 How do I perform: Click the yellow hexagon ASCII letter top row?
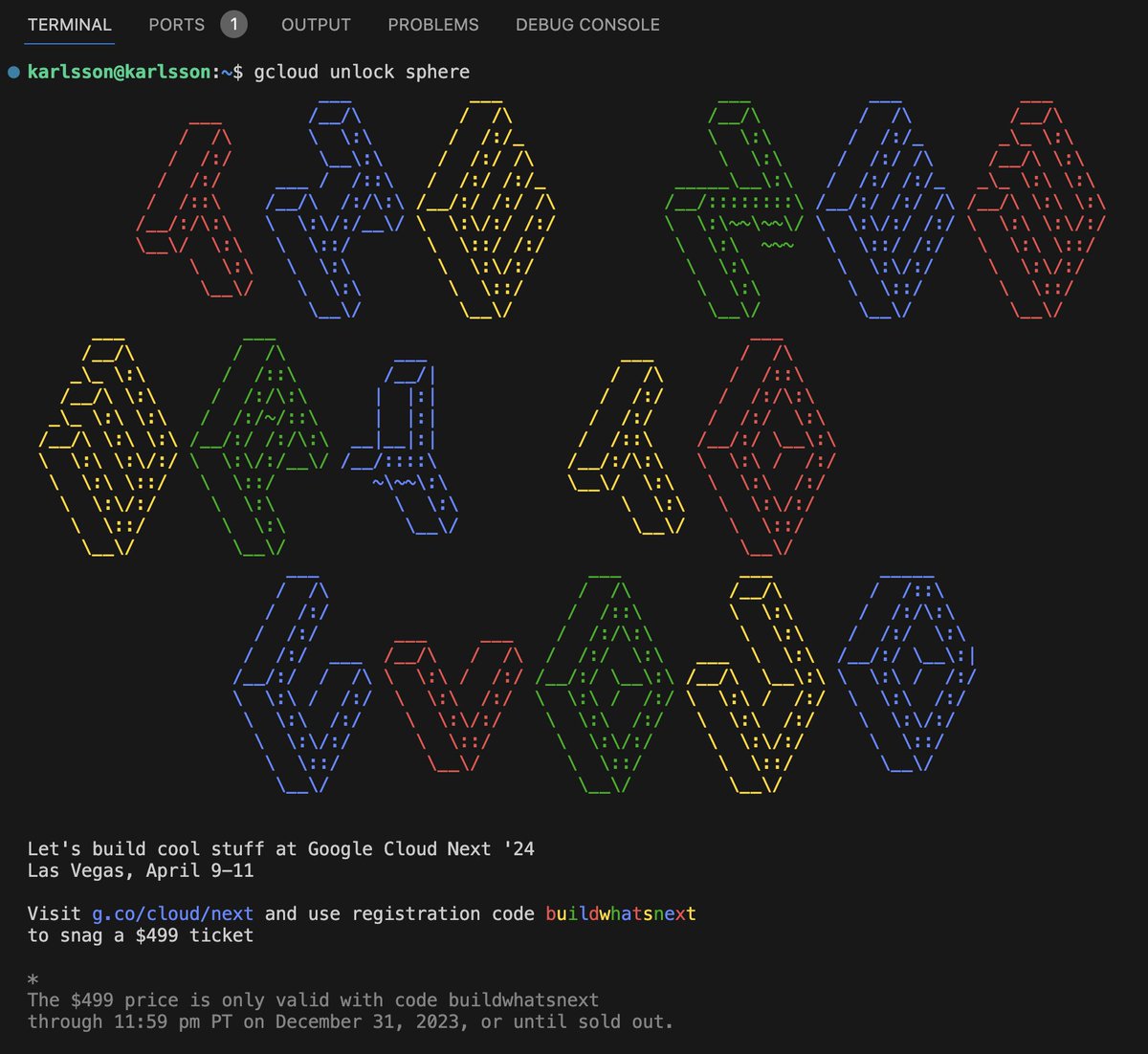[x=488, y=210]
